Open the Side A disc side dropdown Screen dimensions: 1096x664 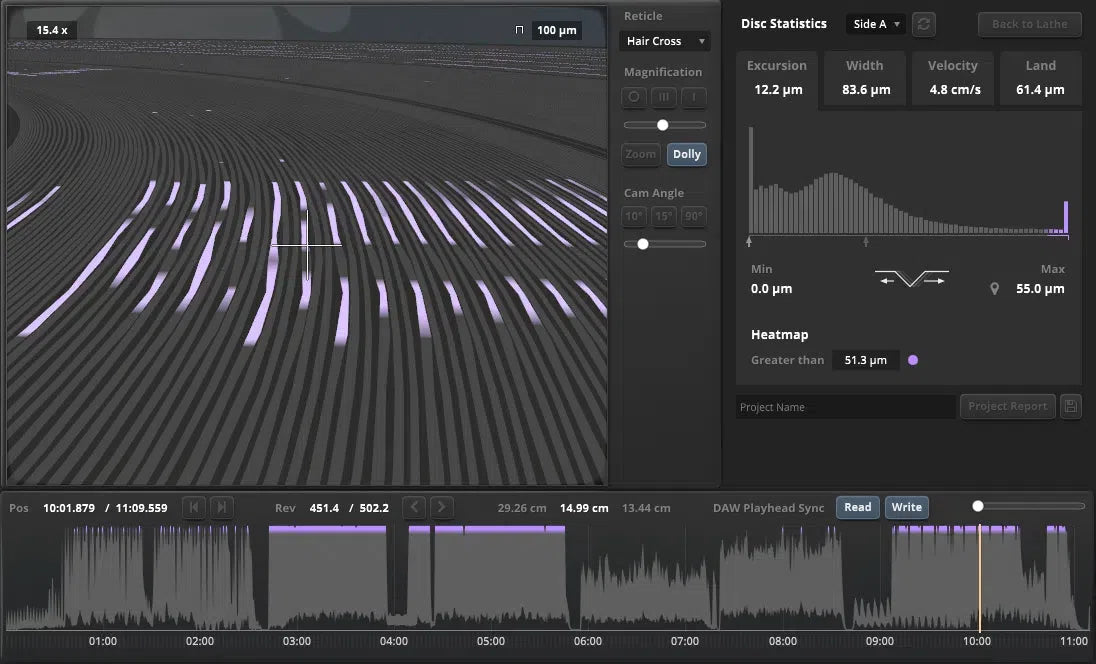[x=876, y=24]
